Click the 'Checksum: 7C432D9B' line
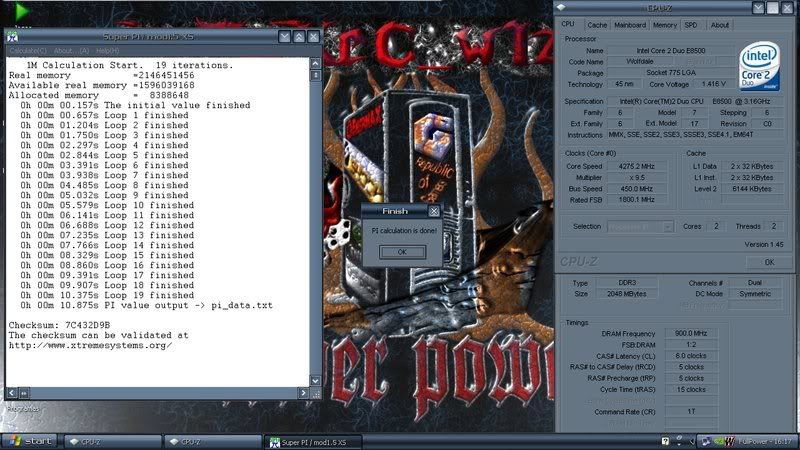This screenshot has width=800, height=450. pyautogui.click(x=59, y=325)
